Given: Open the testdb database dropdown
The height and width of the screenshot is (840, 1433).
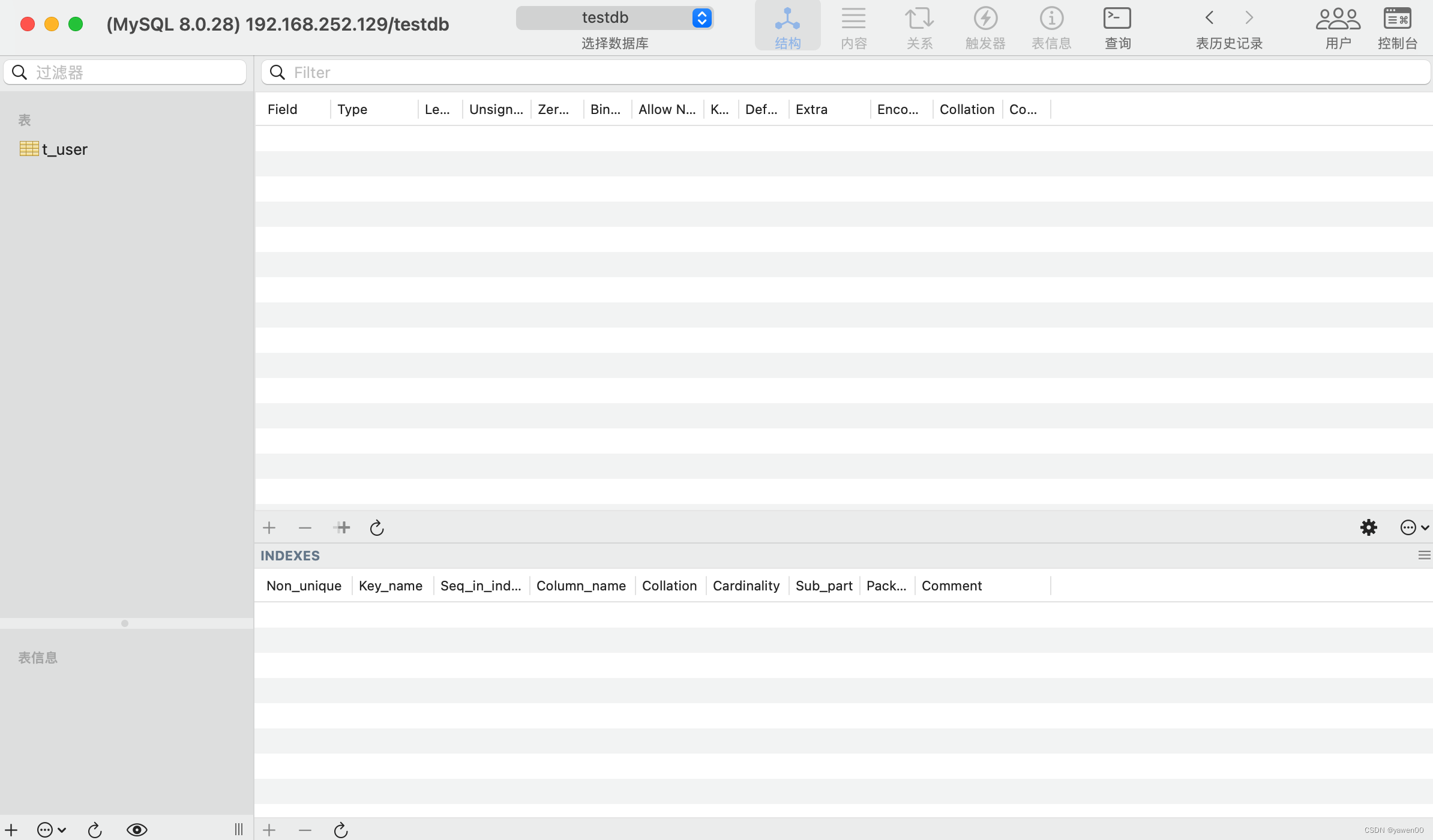Looking at the screenshot, I should [x=614, y=18].
